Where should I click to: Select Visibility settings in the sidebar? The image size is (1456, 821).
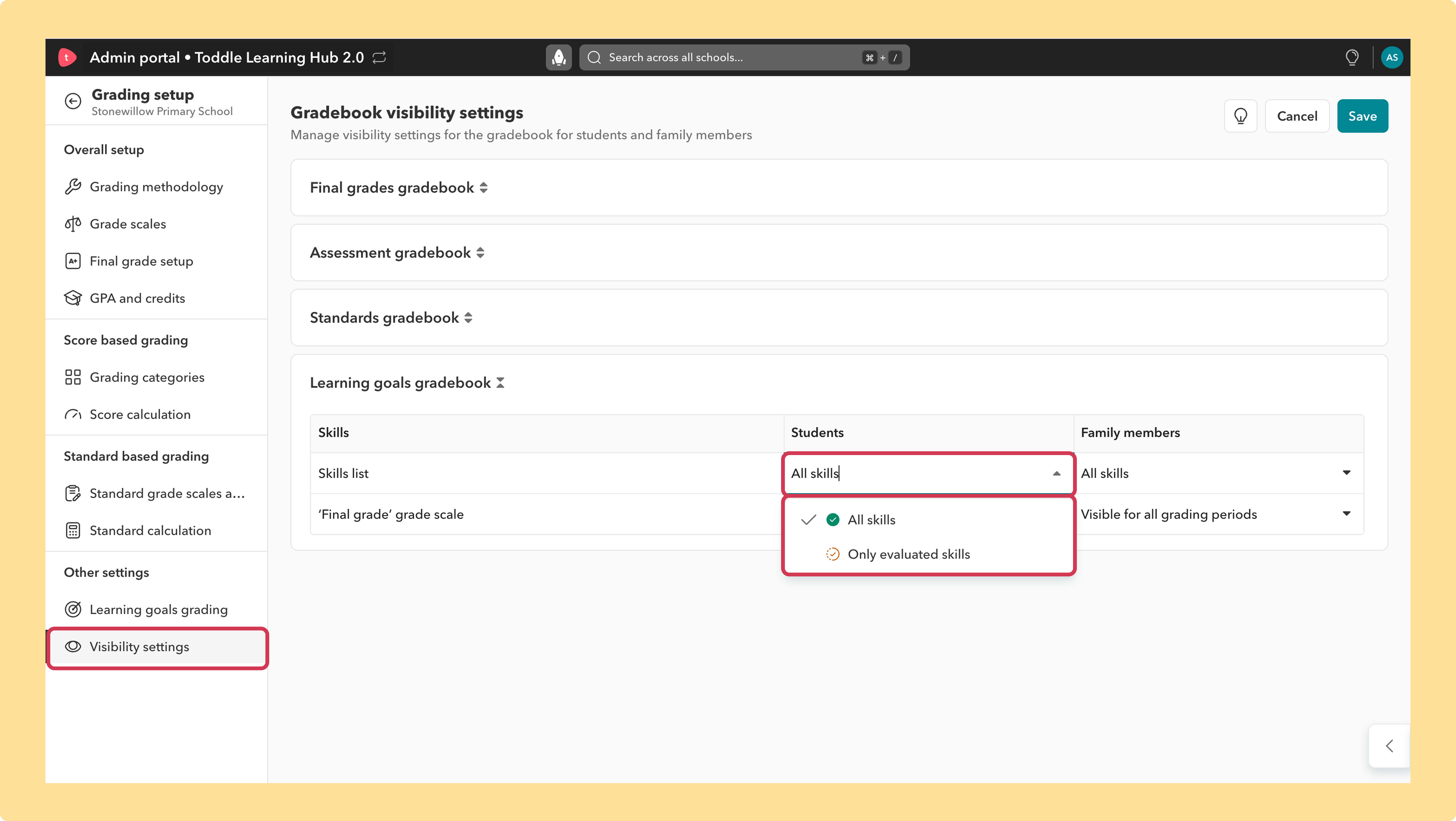(x=157, y=647)
